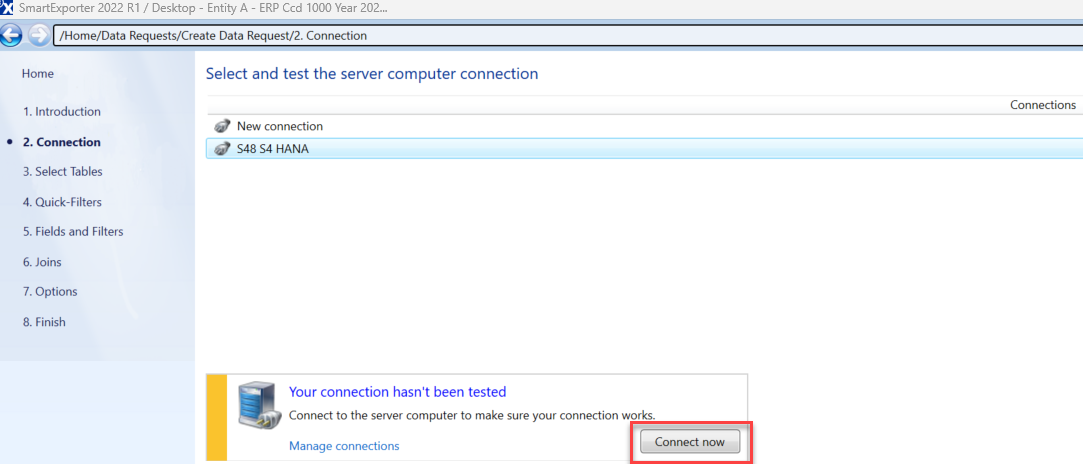Open the 4. Quick-Filters step
This screenshot has width=1083, height=464.
[x=62, y=202]
